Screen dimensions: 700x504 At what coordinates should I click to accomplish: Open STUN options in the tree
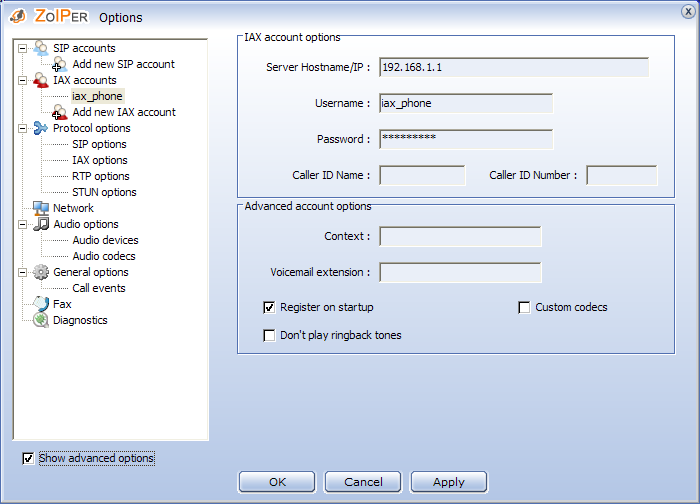(104, 192)
